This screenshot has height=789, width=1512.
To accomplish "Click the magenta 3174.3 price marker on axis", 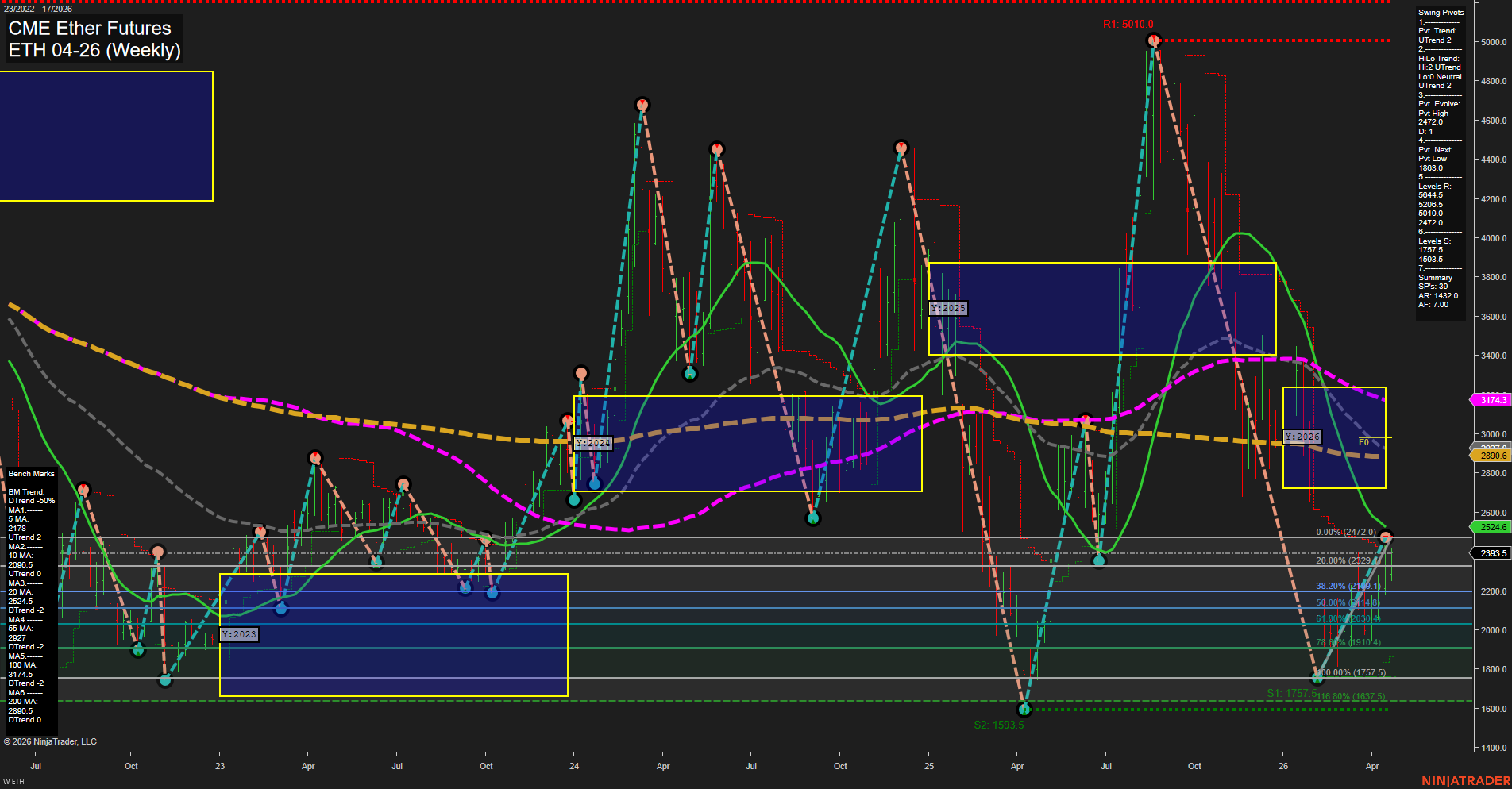I will [1491, 400].
